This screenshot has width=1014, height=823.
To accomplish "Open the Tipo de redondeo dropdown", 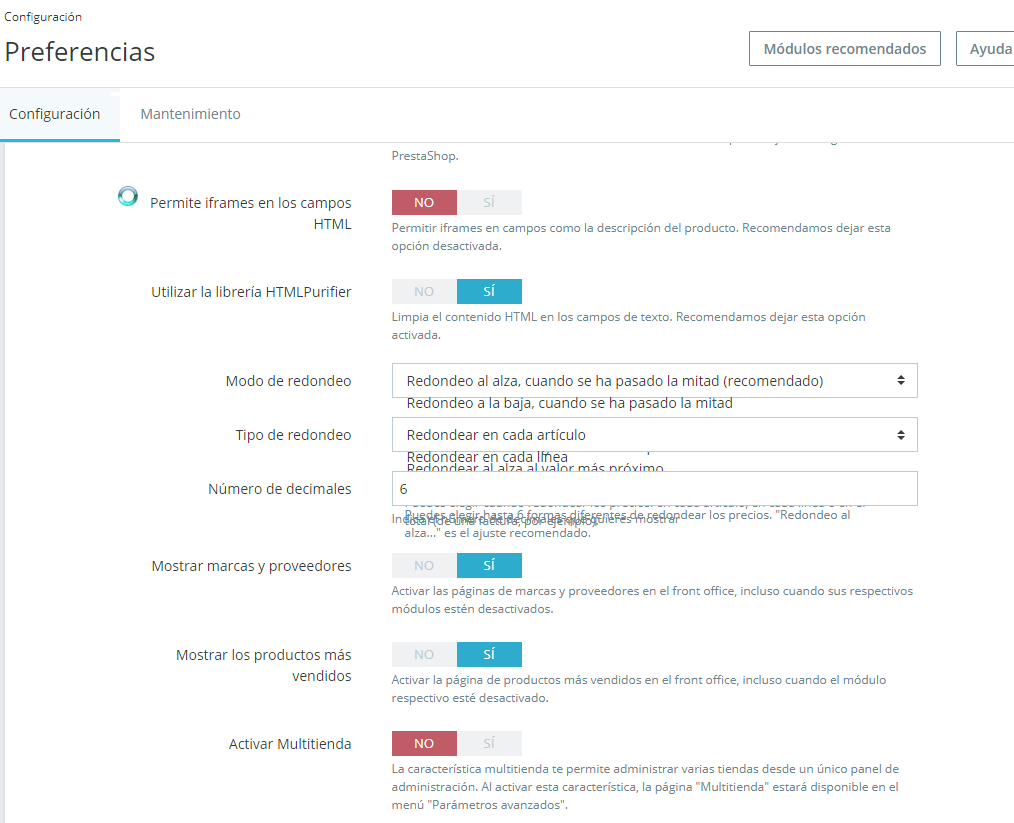I will pyautogui.click(x=654, y=435).
